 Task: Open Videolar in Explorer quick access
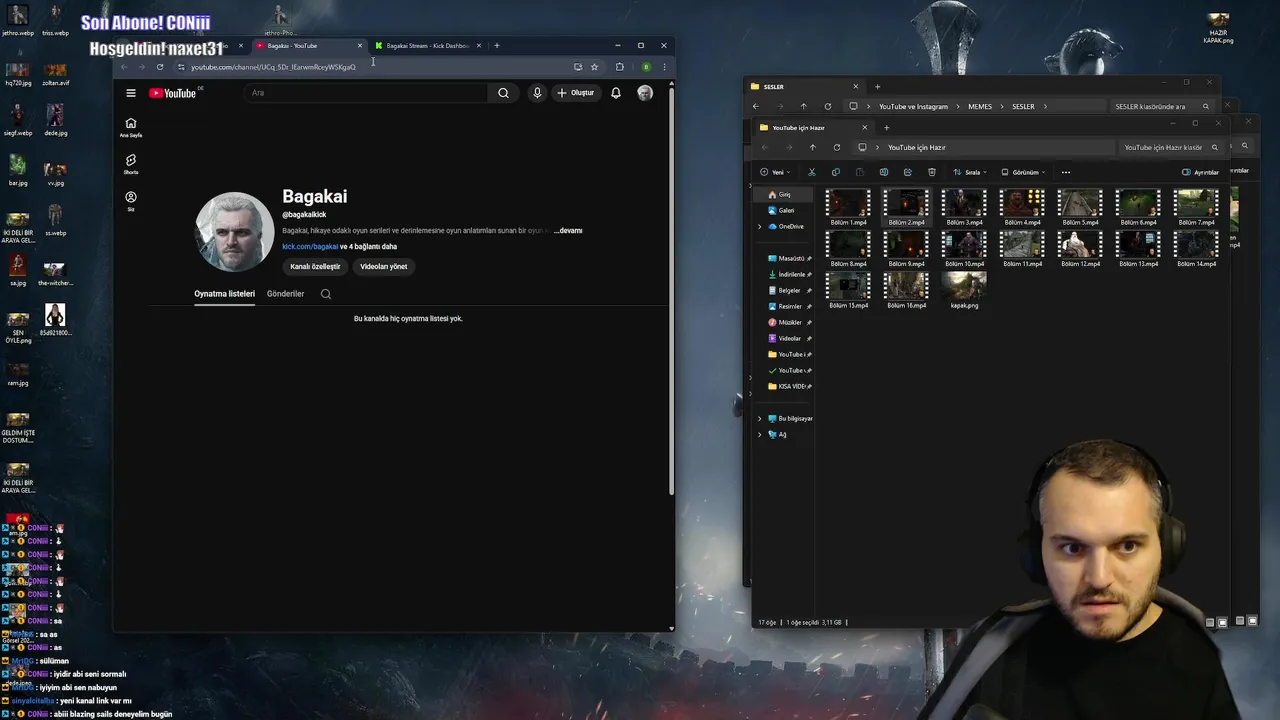coord(789,339)
